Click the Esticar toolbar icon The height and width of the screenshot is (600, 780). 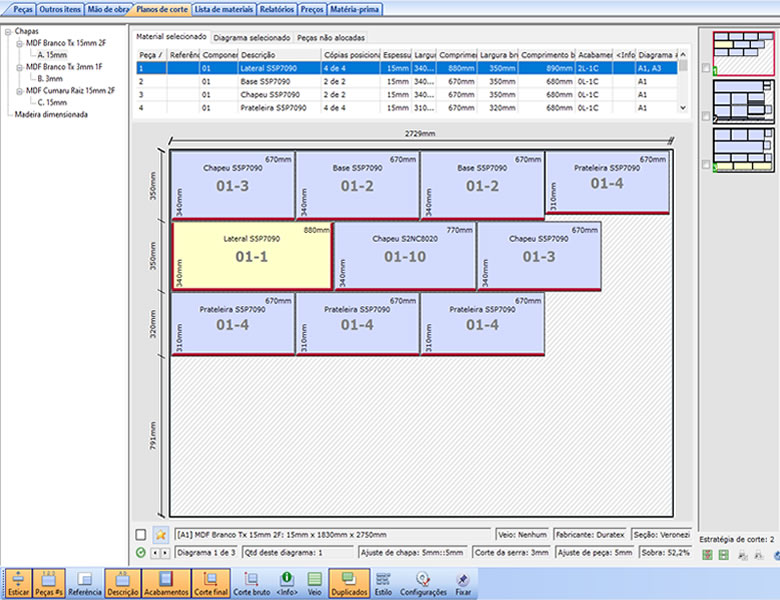coord(18,583)
